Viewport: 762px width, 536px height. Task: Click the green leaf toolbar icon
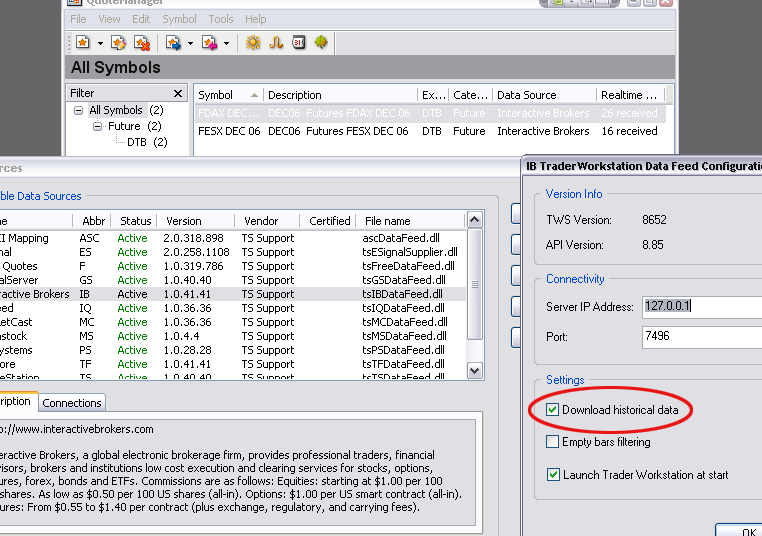(321, 43)
